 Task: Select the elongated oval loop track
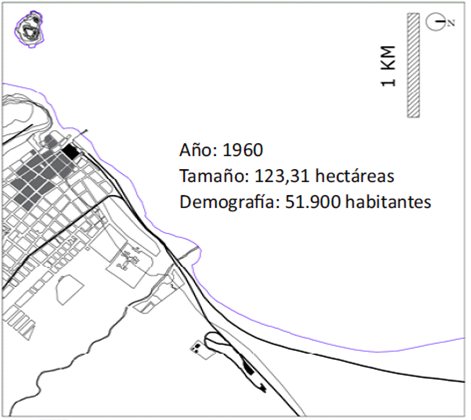(x=234, y=361)
